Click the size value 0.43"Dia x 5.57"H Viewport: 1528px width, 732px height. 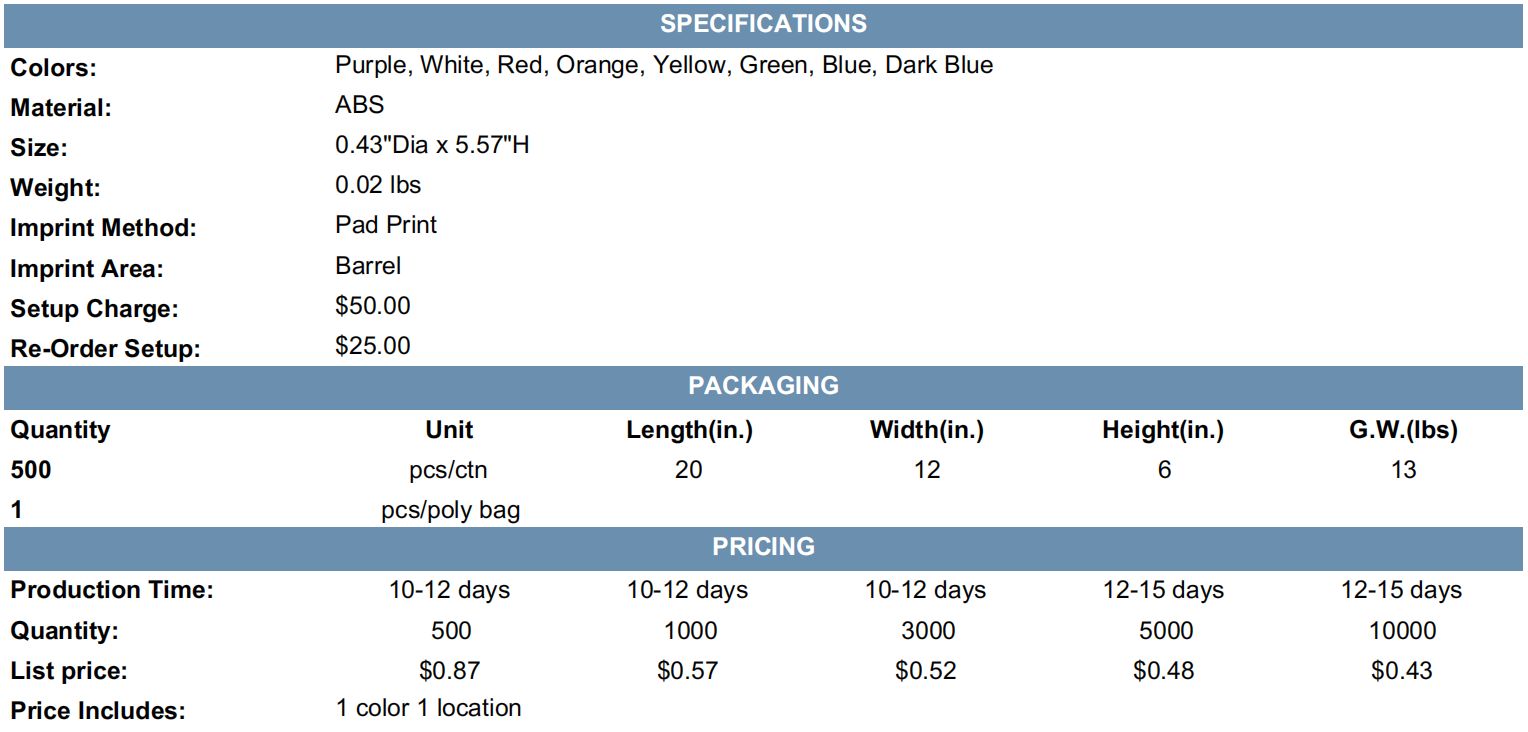coord(432,145)
